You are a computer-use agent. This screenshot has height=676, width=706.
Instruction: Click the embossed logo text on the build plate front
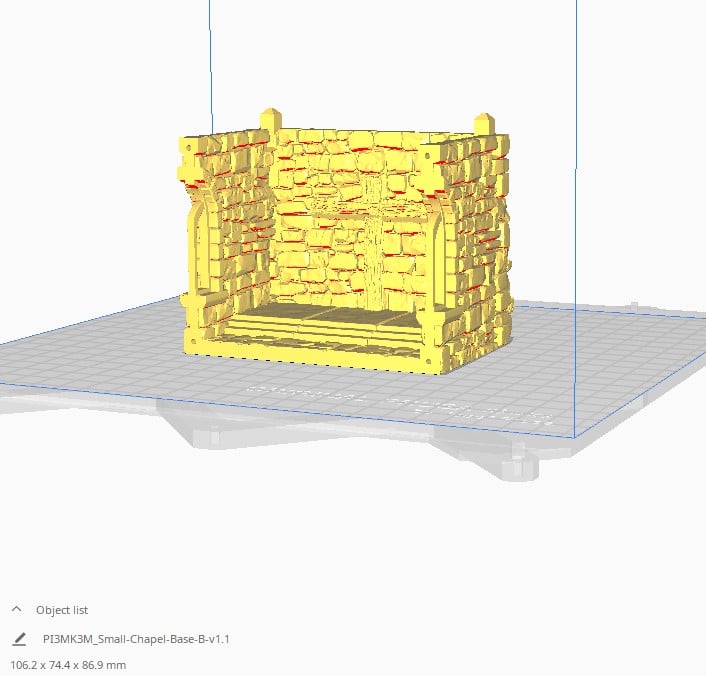pyautogui.click(x=400, y=400)
